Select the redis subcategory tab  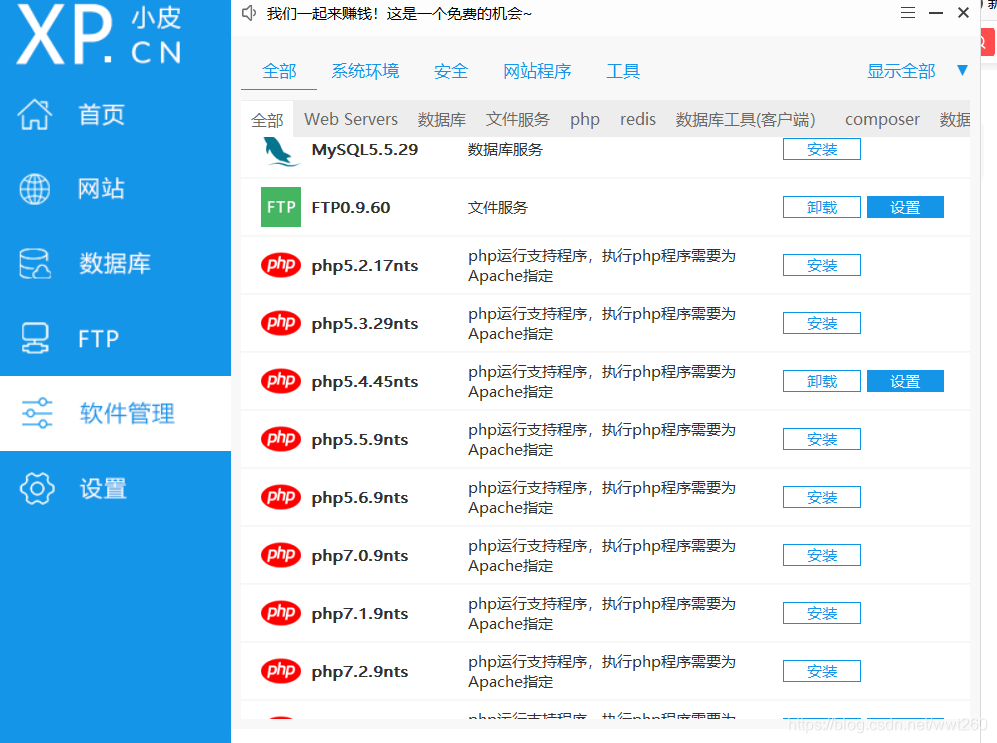[x=638, y=119]
